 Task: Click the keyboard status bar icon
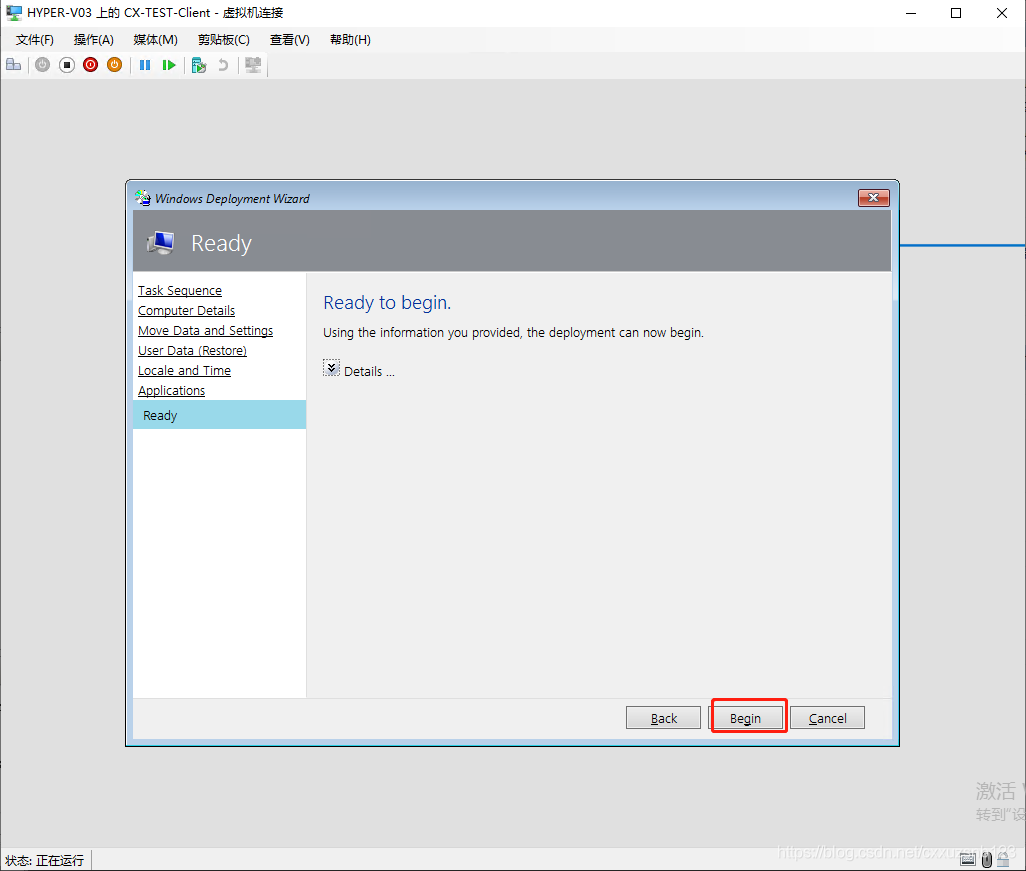click(968, 859)
